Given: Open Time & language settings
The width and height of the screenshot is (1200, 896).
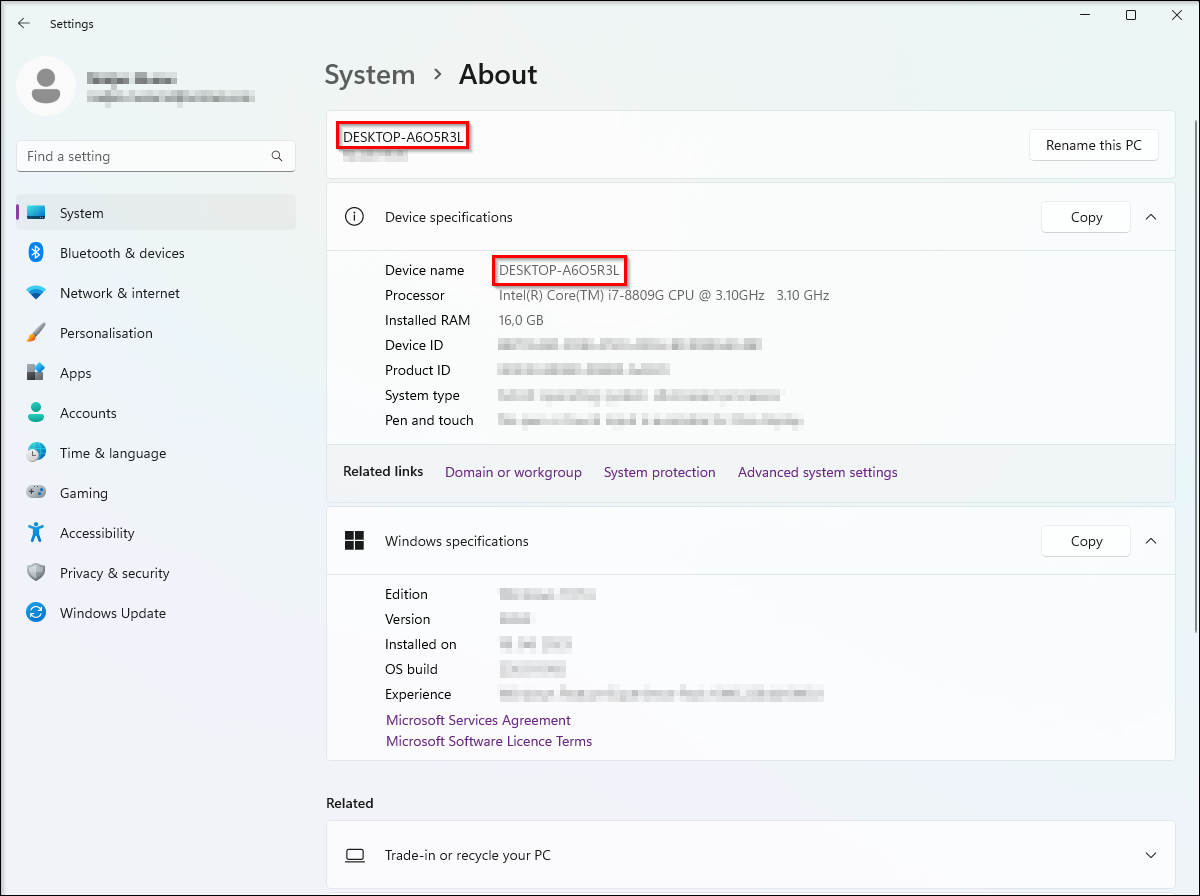Looking at the screenshot, I should 112,453.
